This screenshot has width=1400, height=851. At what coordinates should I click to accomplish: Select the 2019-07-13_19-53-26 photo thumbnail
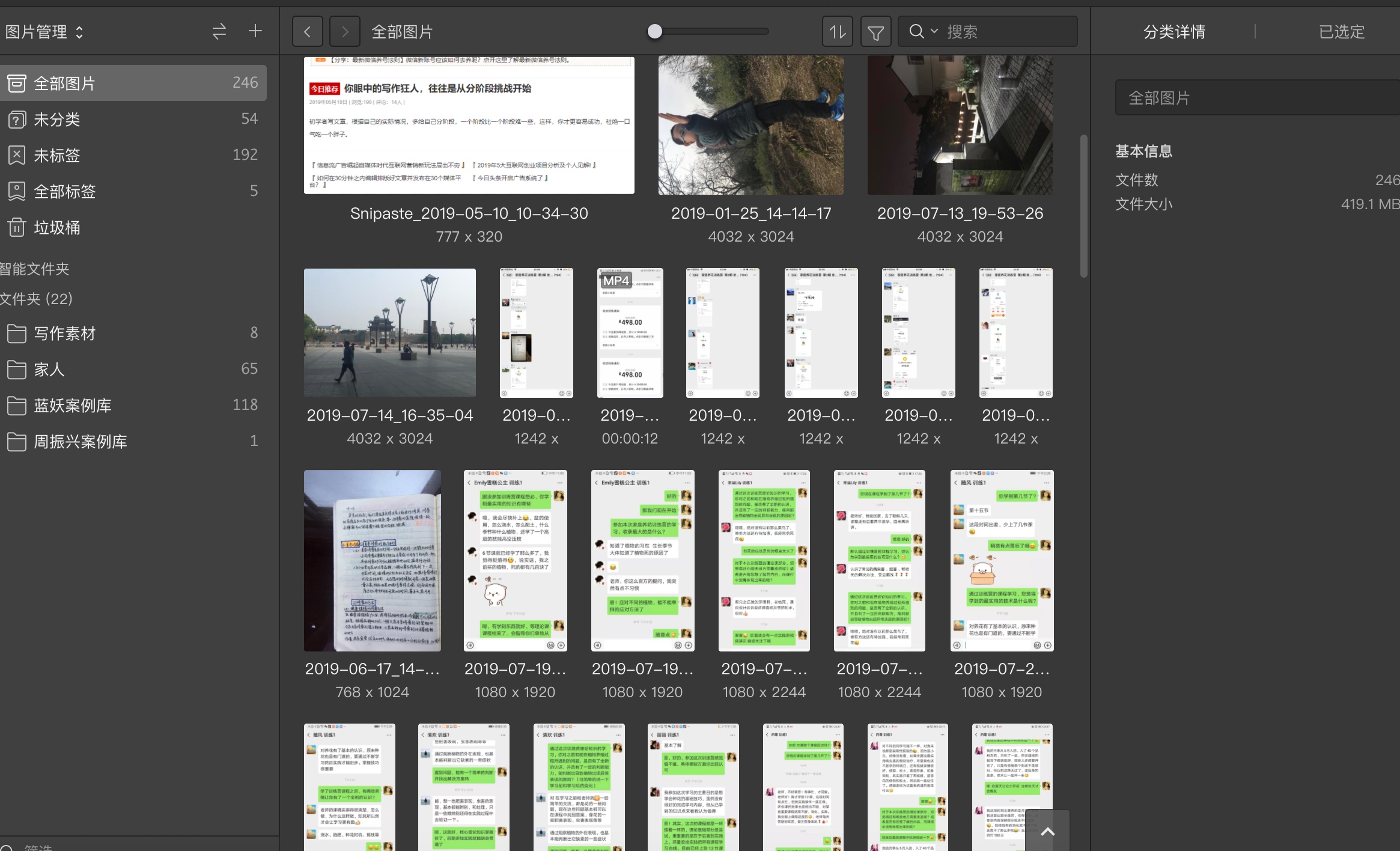click(960, 125)
